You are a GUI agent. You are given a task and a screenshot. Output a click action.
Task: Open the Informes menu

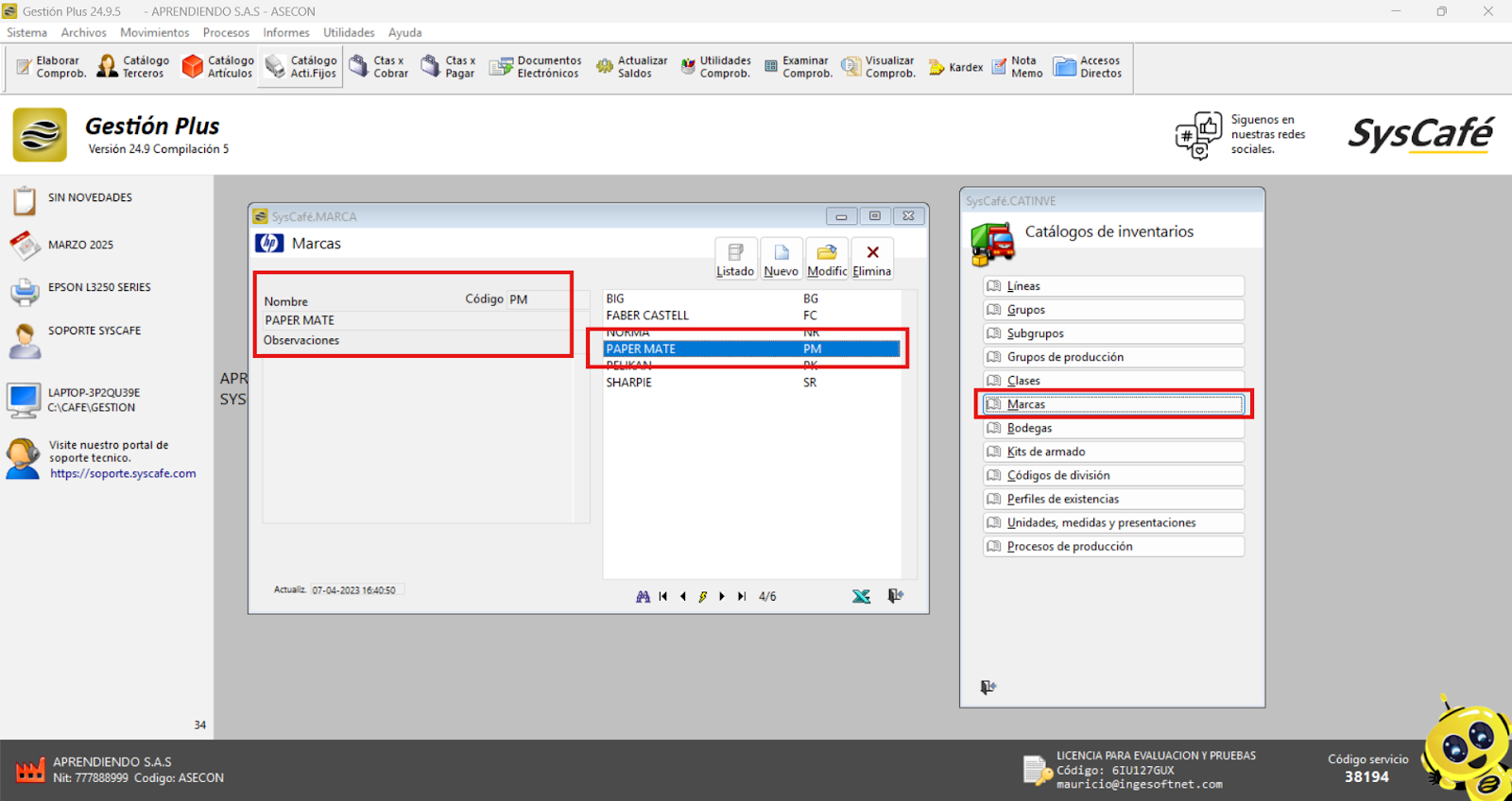pyautogui.click(x=285, y=32)
